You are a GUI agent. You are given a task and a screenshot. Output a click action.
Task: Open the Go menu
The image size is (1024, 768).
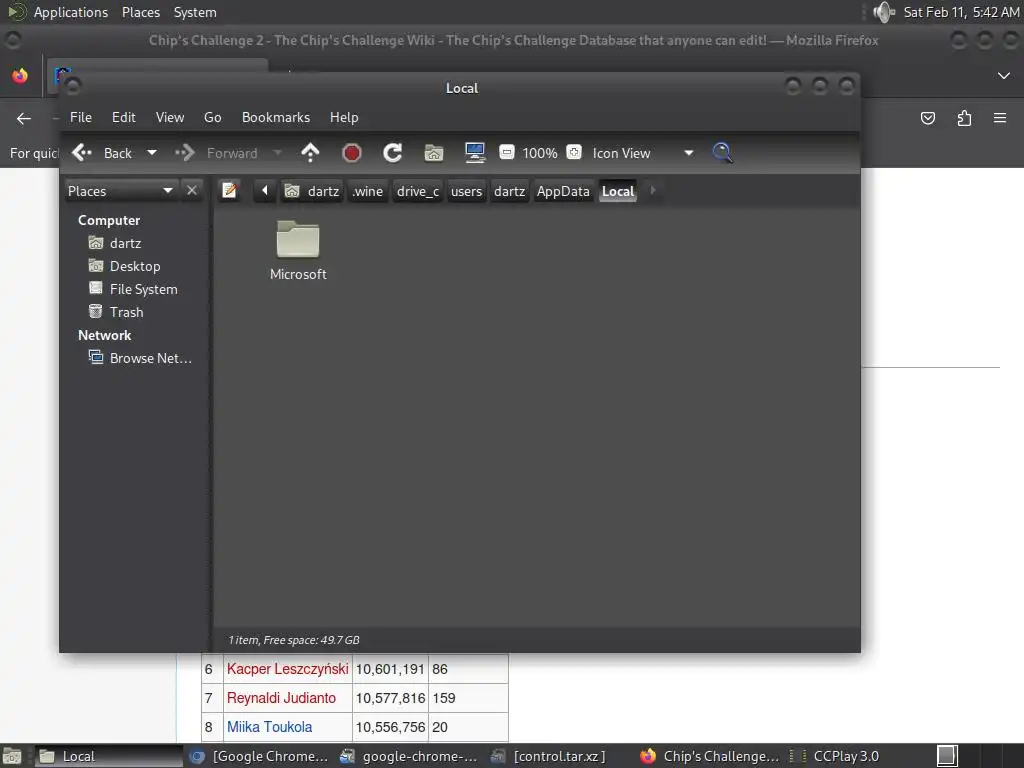tap(212, 118)
